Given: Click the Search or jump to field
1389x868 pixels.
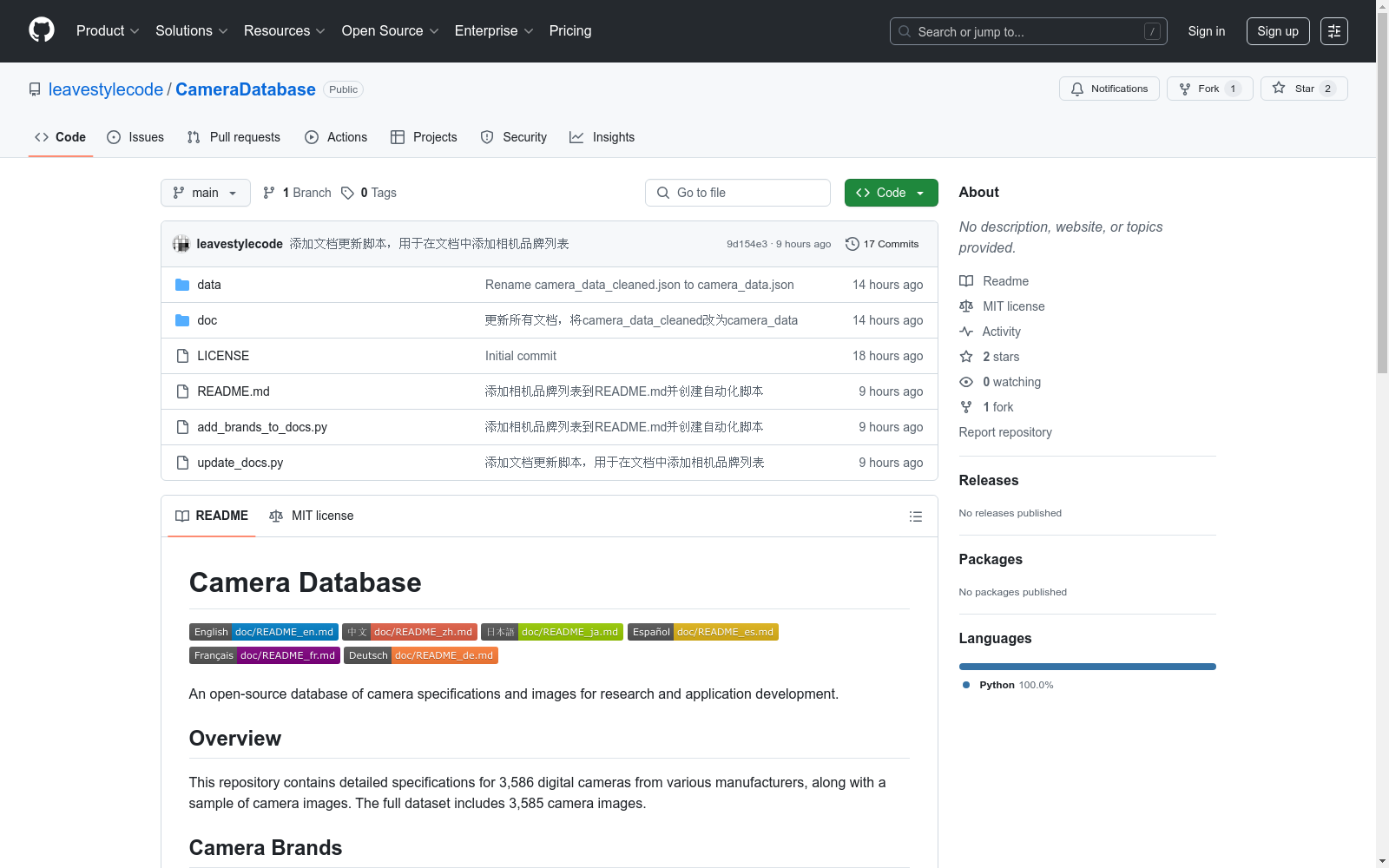Looking at the screenshot, I should pos(1029,31).
